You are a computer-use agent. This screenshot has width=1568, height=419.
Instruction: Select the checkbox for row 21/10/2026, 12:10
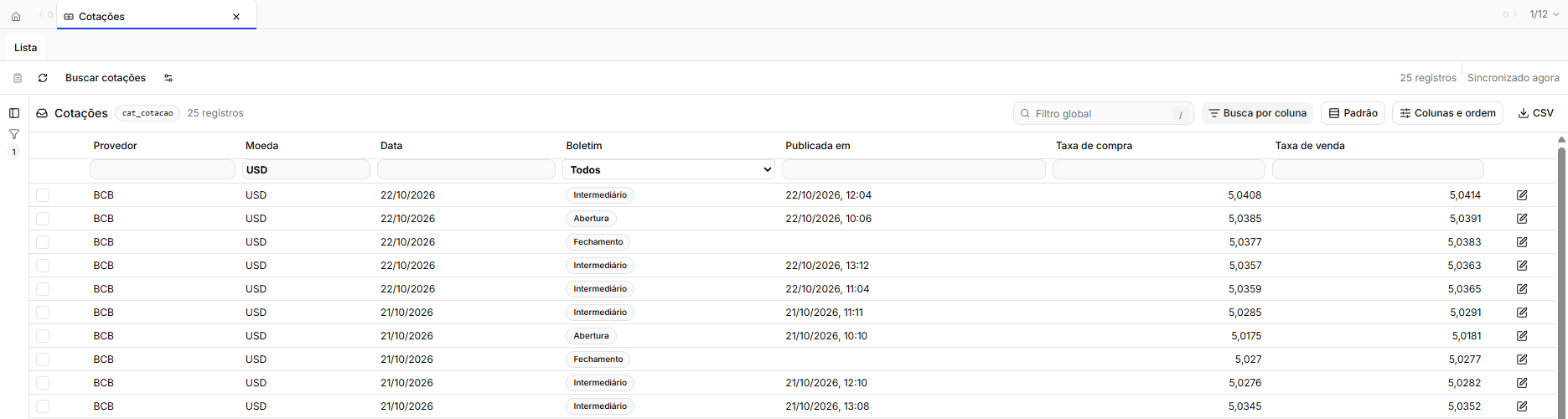pyautogui.click(x=43, y=383)
